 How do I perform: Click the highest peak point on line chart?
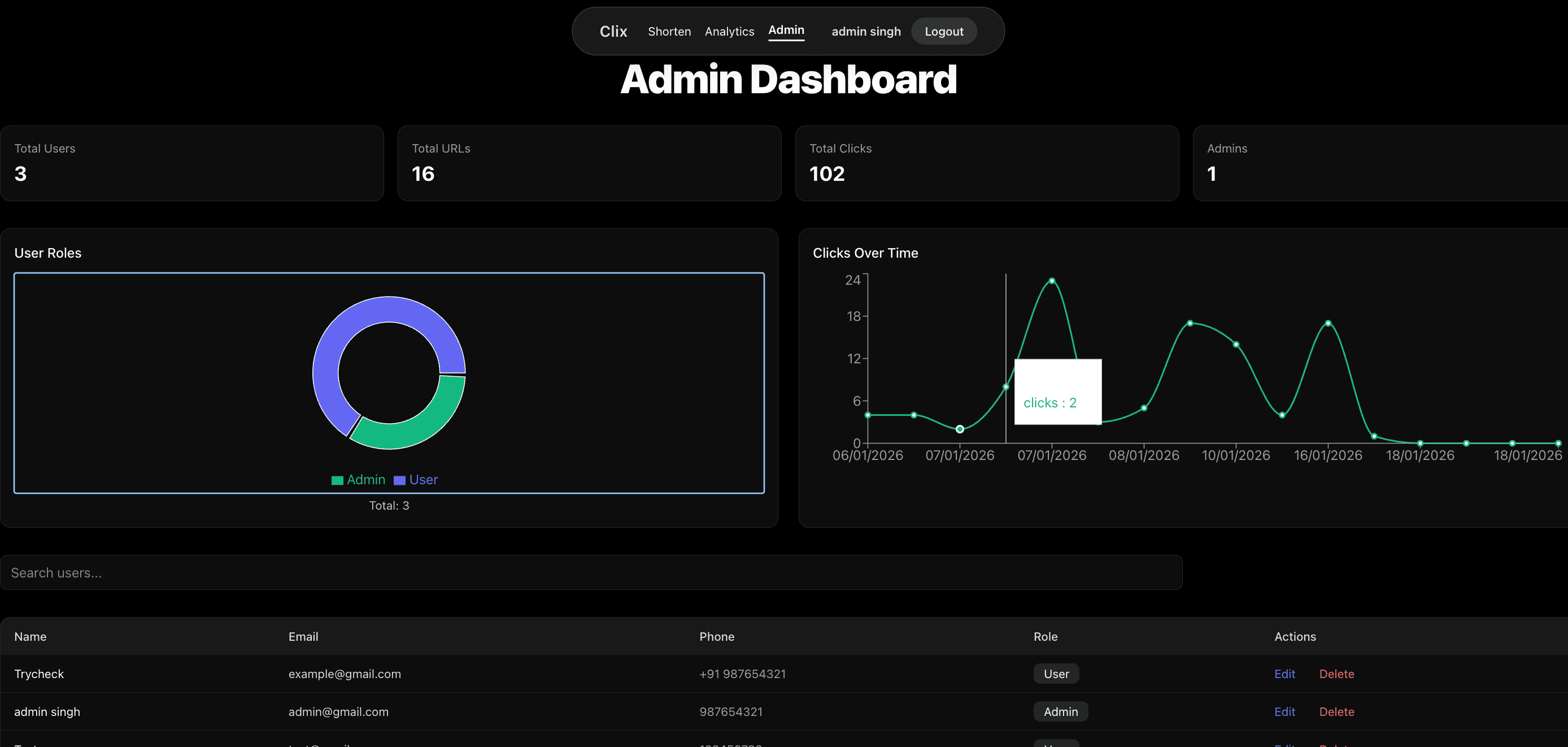tap(1052, 281)
